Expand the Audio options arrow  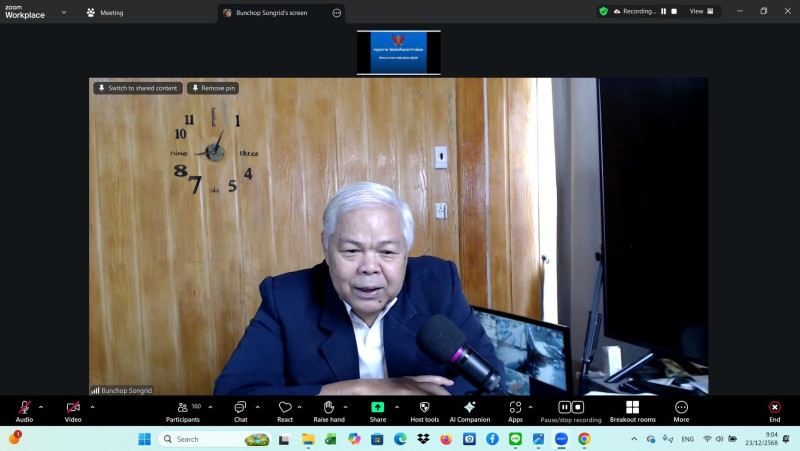(x=41, y=407)
